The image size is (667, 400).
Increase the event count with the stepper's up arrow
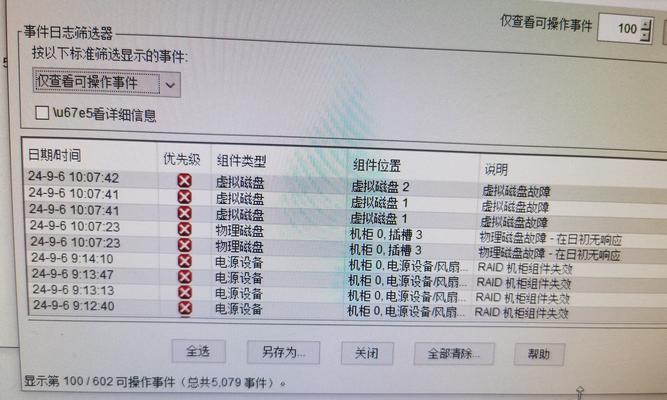tap(646, 24)
